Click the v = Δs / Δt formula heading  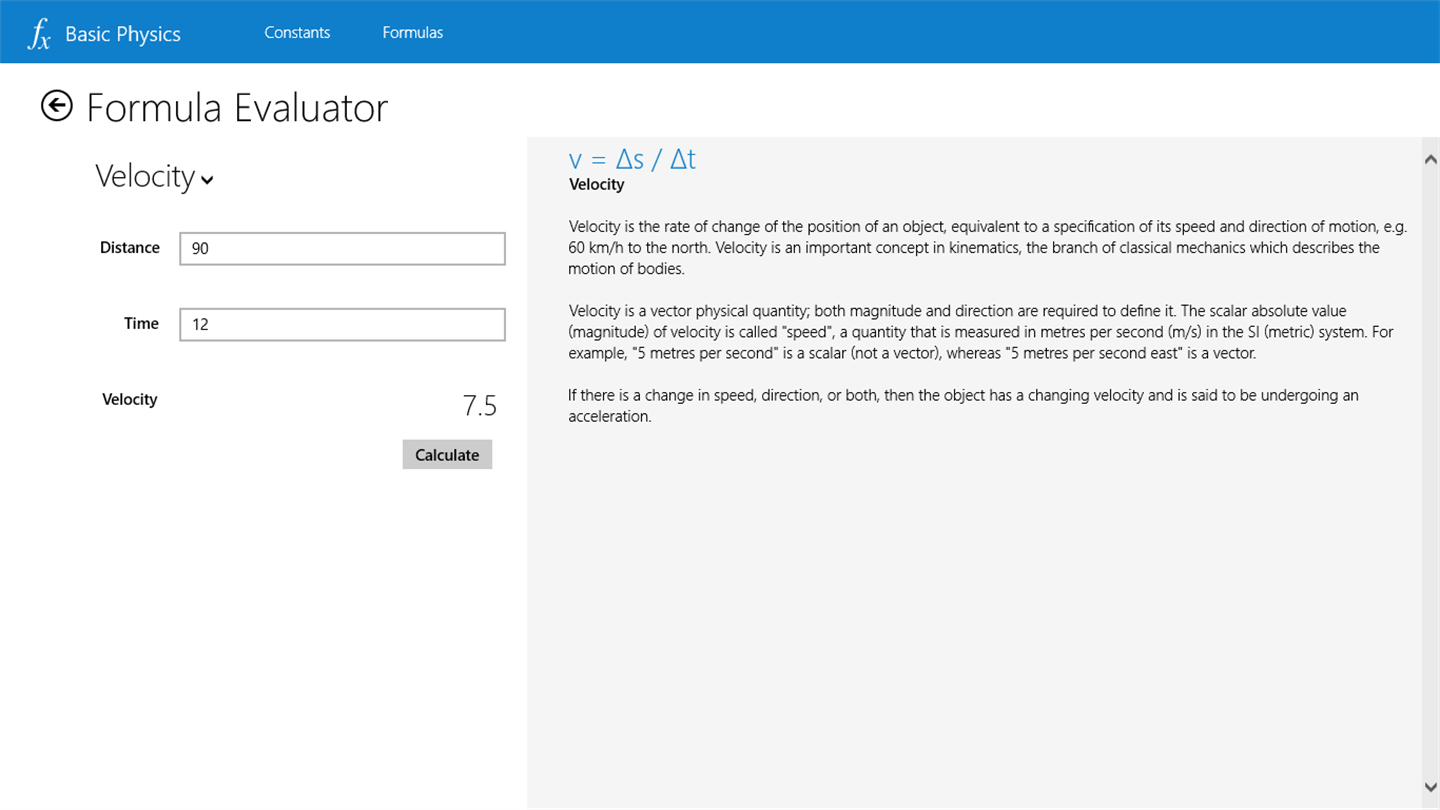coord(632,160)
